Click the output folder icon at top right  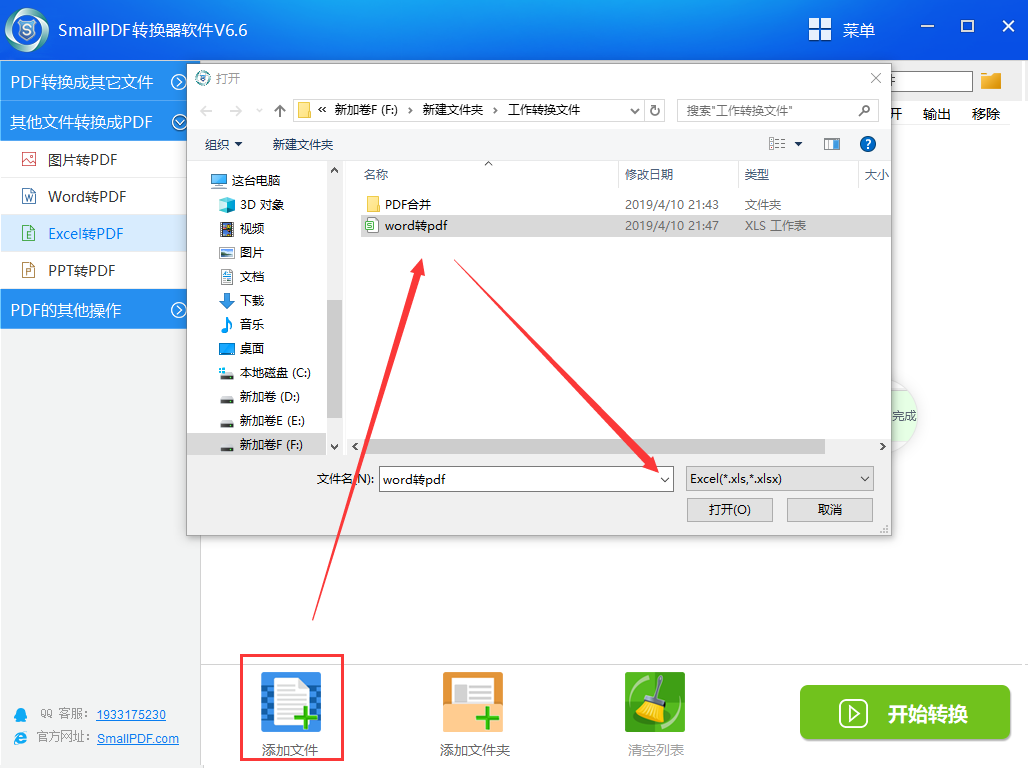coord(991,81)
